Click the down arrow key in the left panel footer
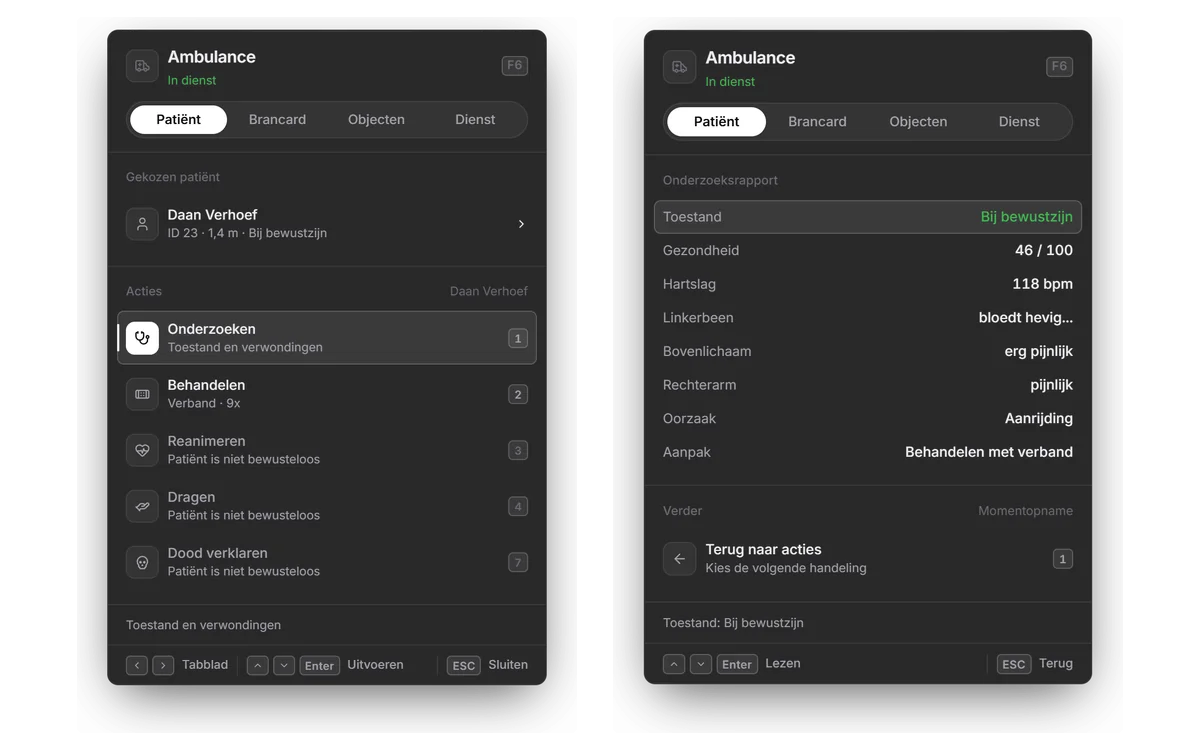Screen dimensions: 1200x750 [x=284, y=665]
